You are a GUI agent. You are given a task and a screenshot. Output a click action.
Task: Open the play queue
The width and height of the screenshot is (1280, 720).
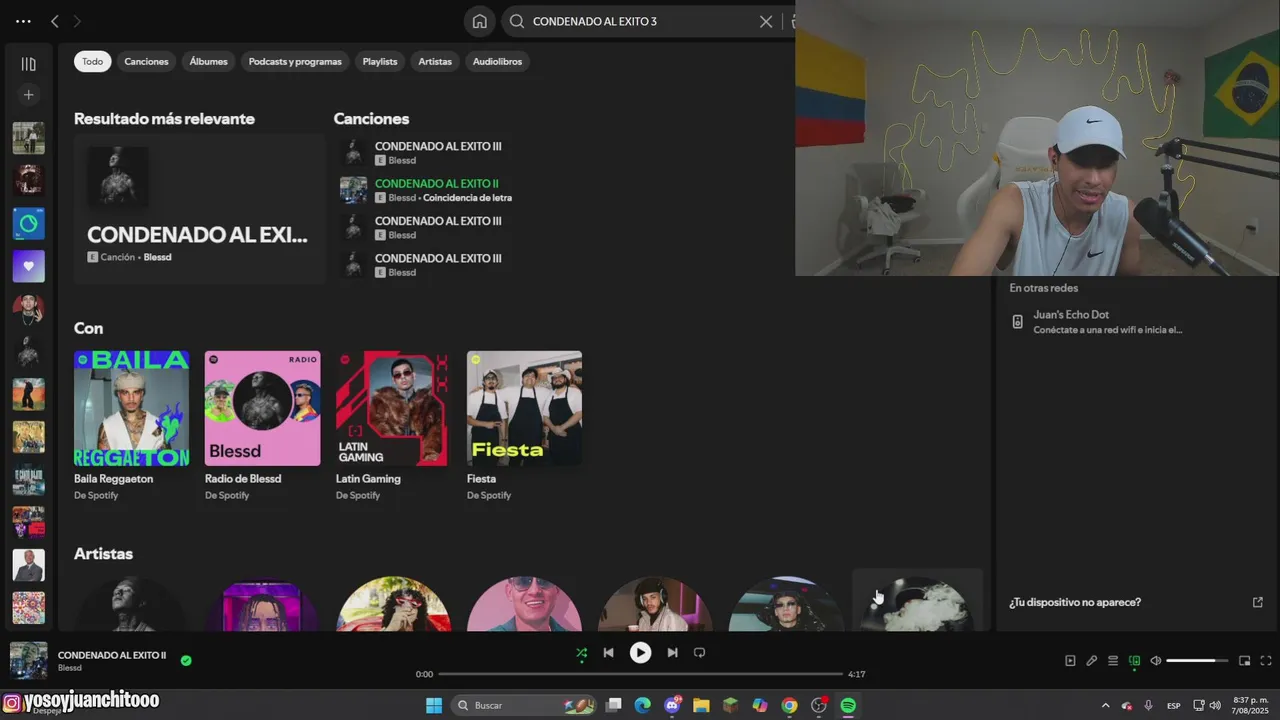(x=1113, y=661)
